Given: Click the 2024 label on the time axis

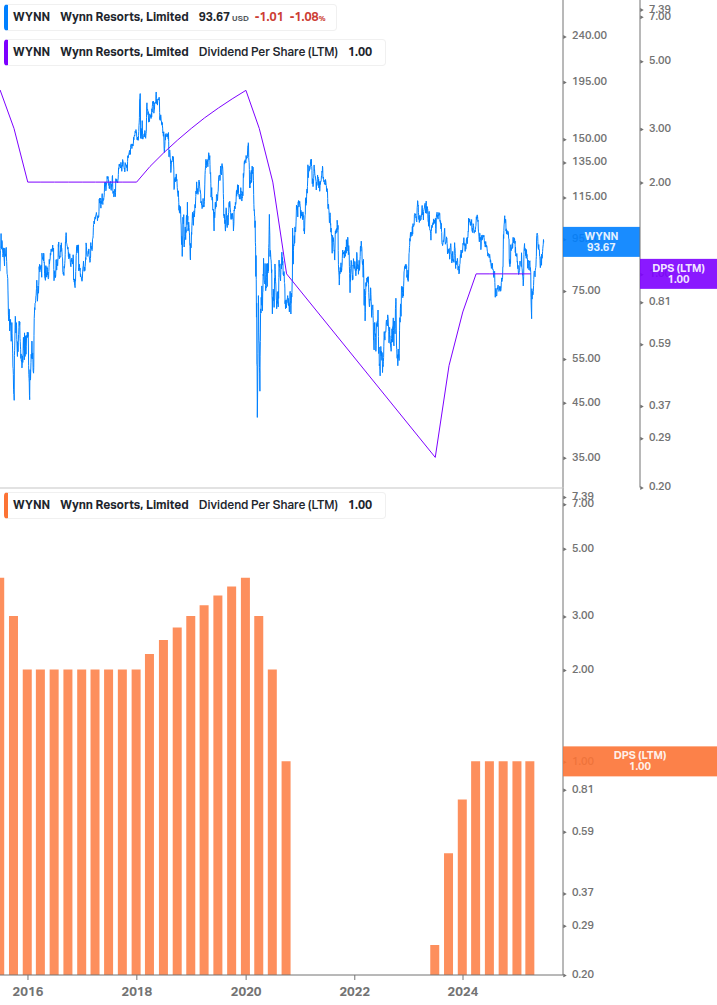Looking at the screenshot, I should [x=463, y=992].
